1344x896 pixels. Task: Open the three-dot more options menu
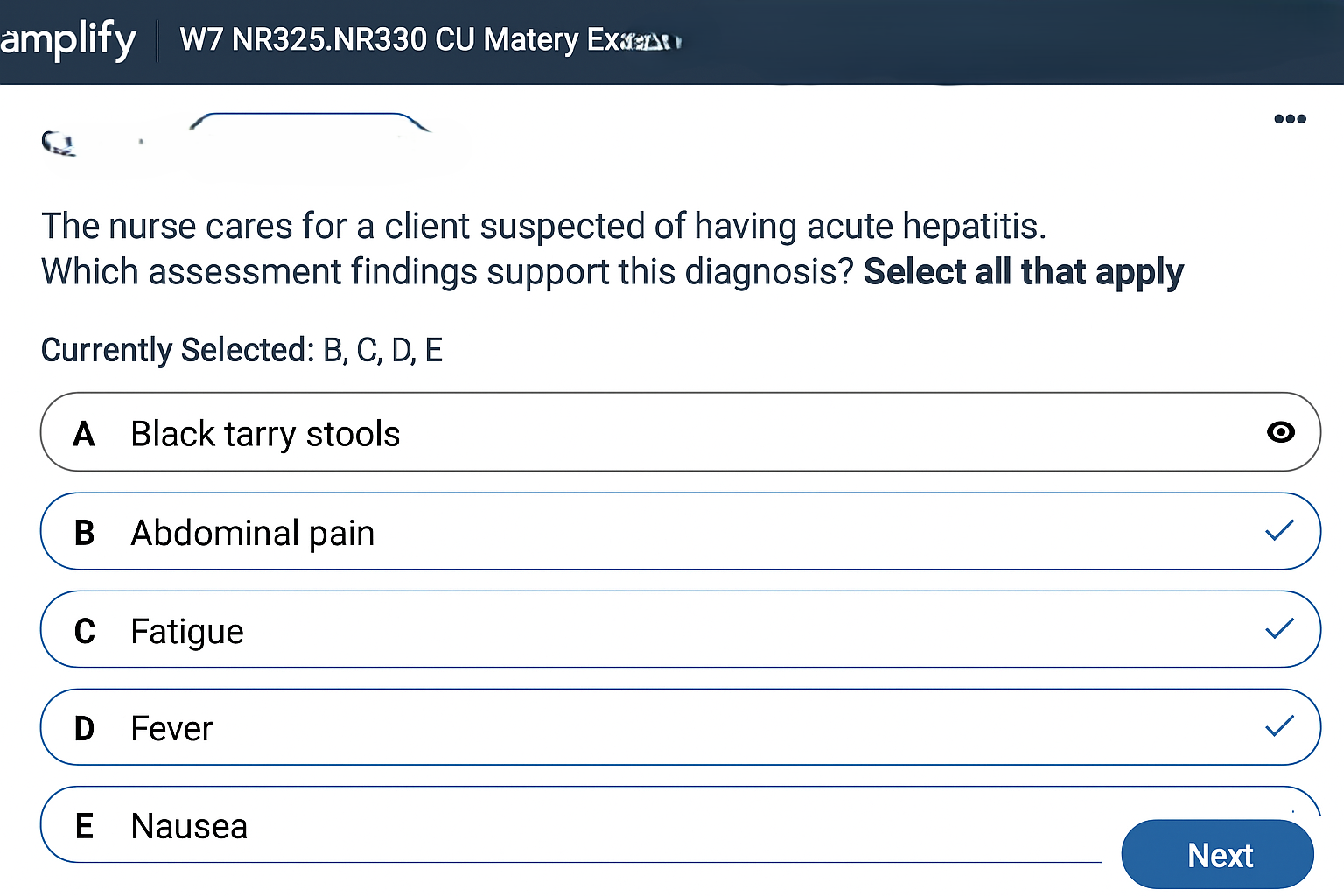(1290, 119)
